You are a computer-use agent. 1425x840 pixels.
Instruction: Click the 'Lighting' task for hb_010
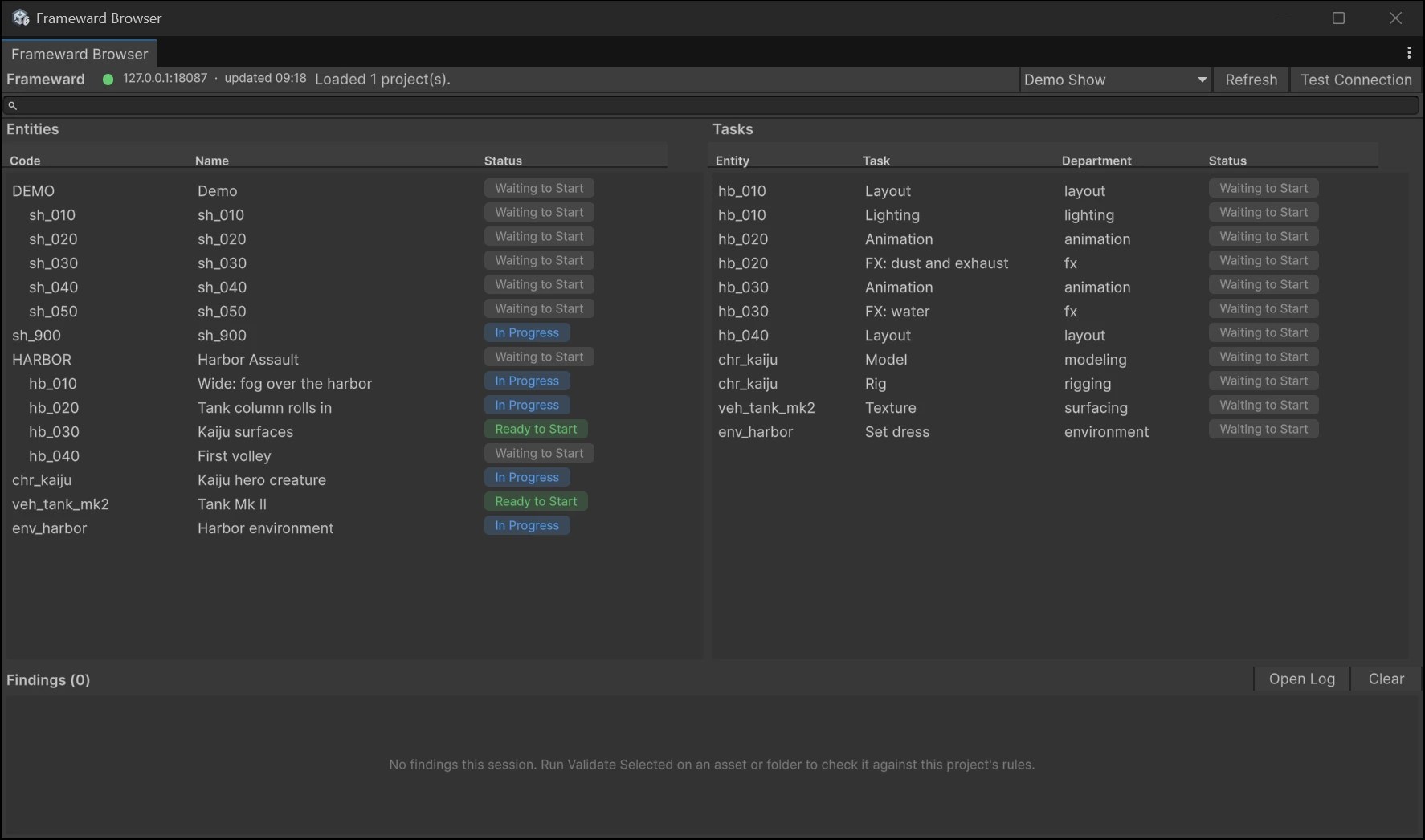892,214
